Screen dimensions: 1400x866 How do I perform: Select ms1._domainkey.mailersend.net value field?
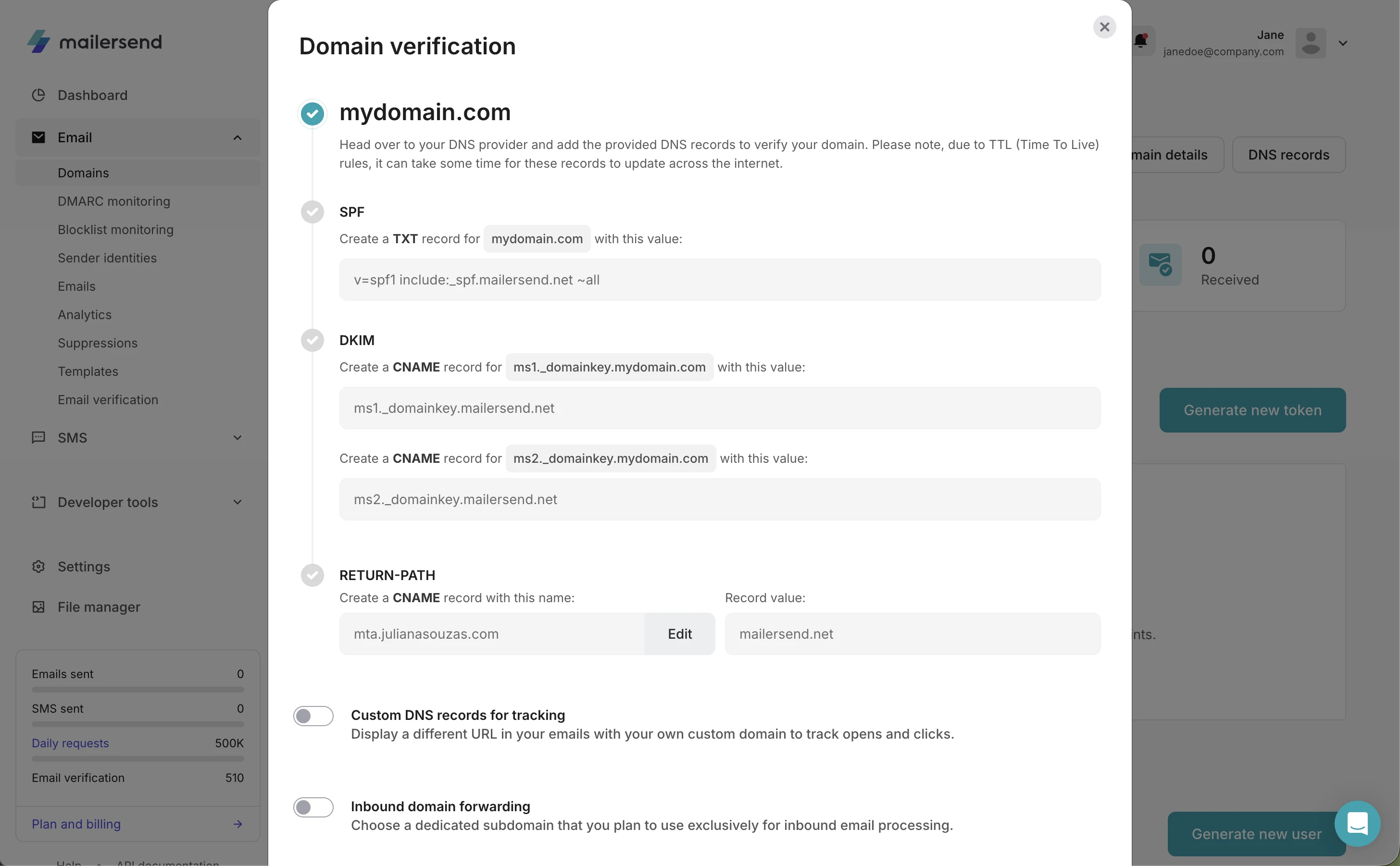[720, 408]
